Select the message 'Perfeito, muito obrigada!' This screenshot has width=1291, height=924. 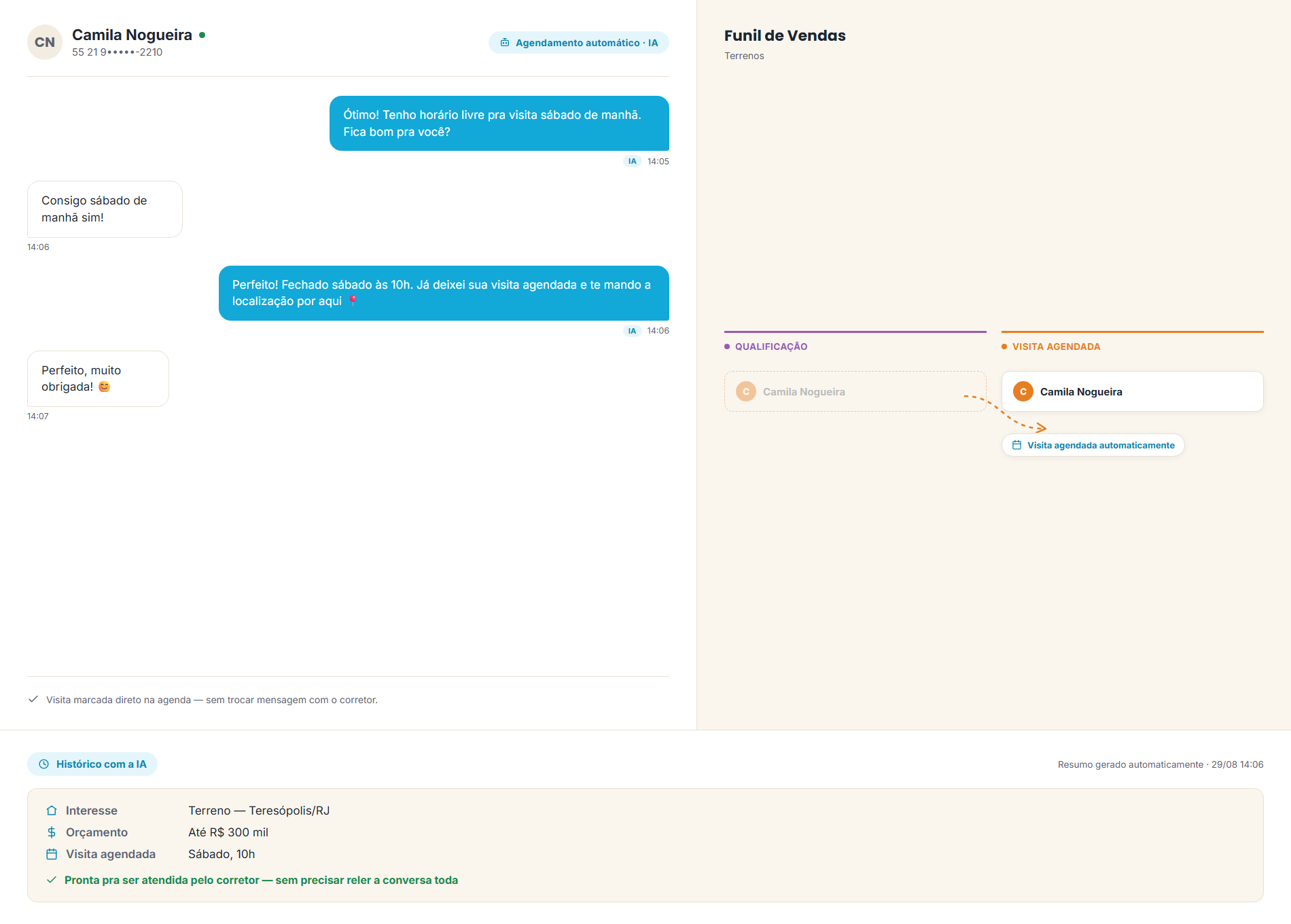(x=98, y=378)
